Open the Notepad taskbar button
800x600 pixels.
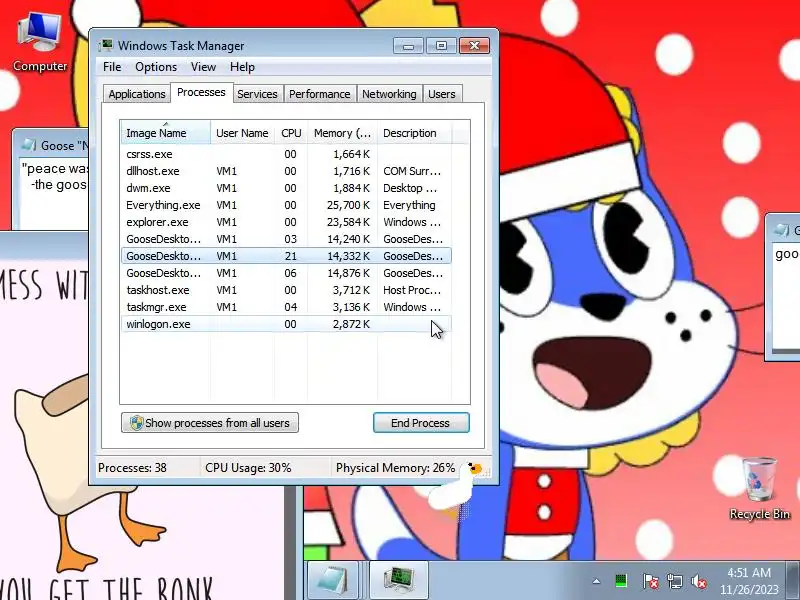tap(335, 580)
